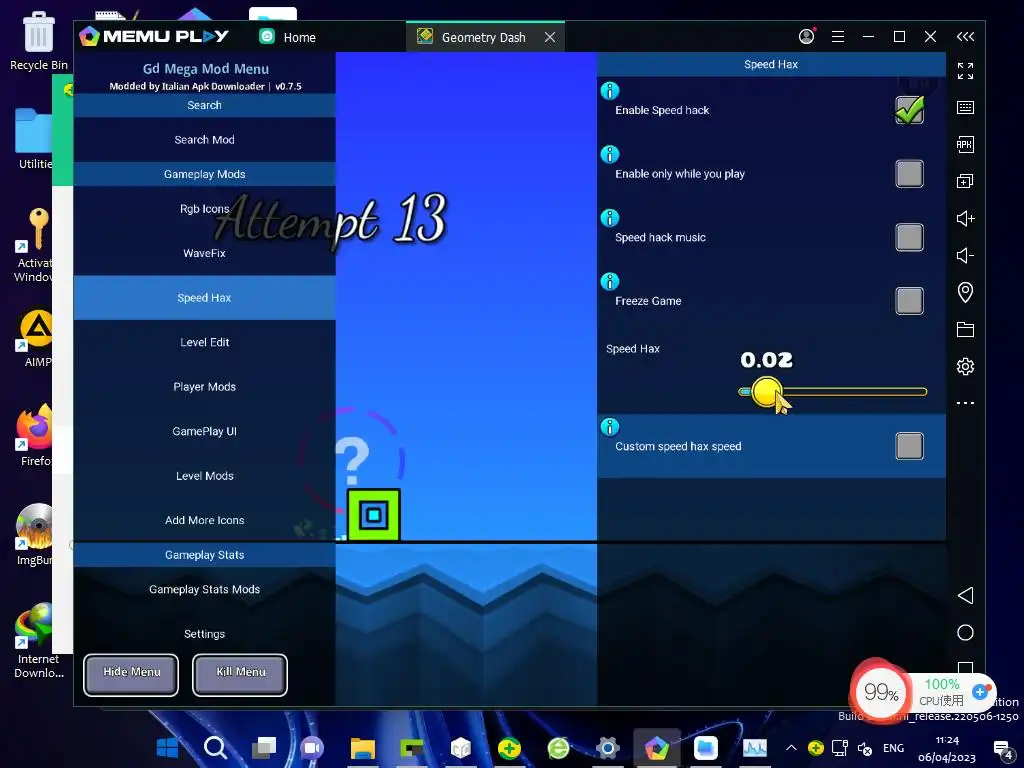The image size is (1024, 768).
Task: Select Speed Hax in mod menu
Action: tap(204, 298)
